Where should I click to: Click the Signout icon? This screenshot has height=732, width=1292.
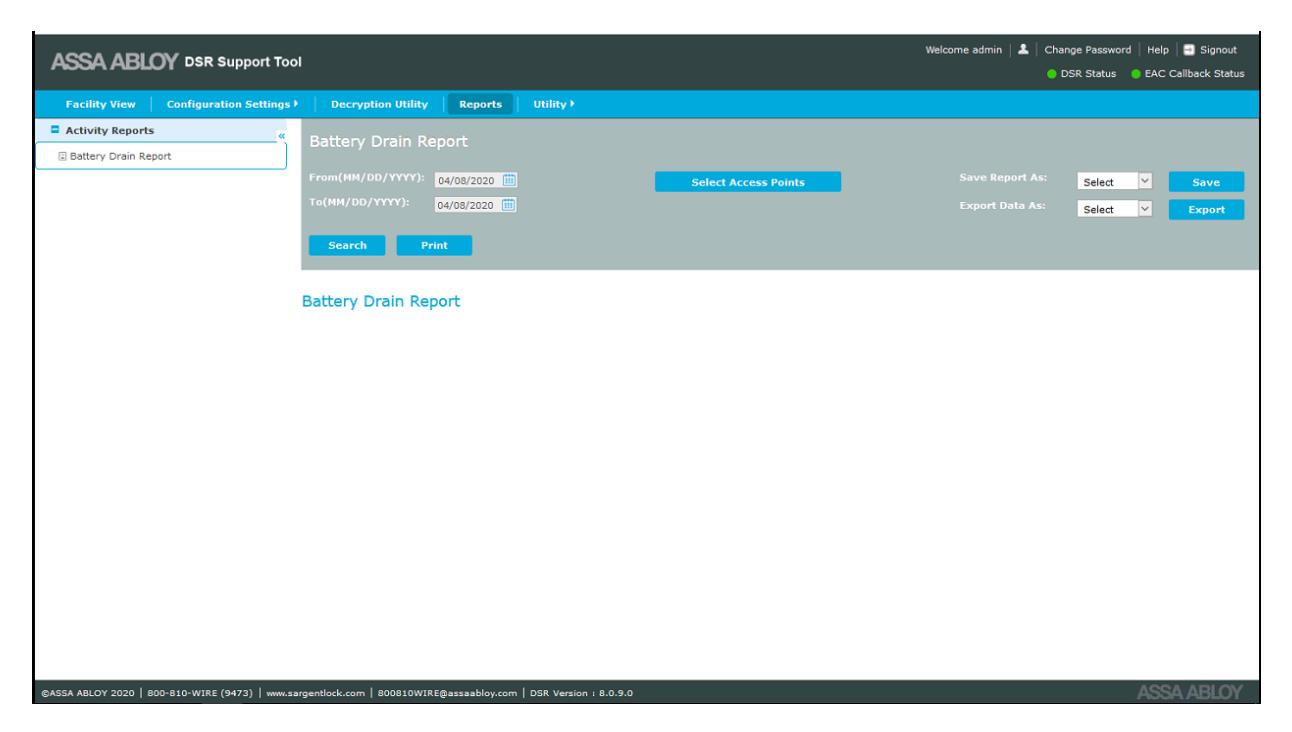pyautogui.click(x=1191, y=50)
